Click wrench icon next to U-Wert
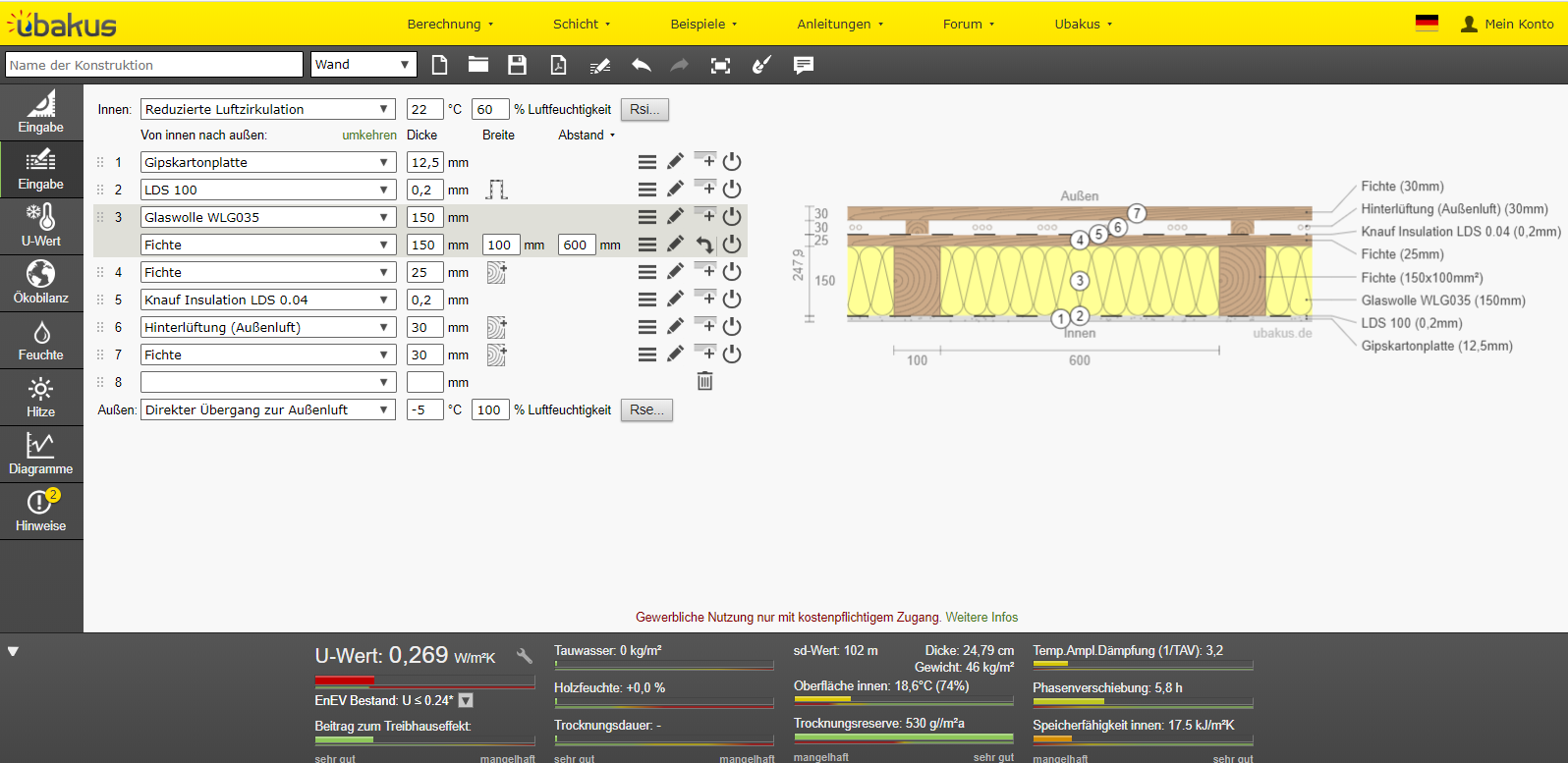Screen dimensions: 1568x763 point(525,656)
